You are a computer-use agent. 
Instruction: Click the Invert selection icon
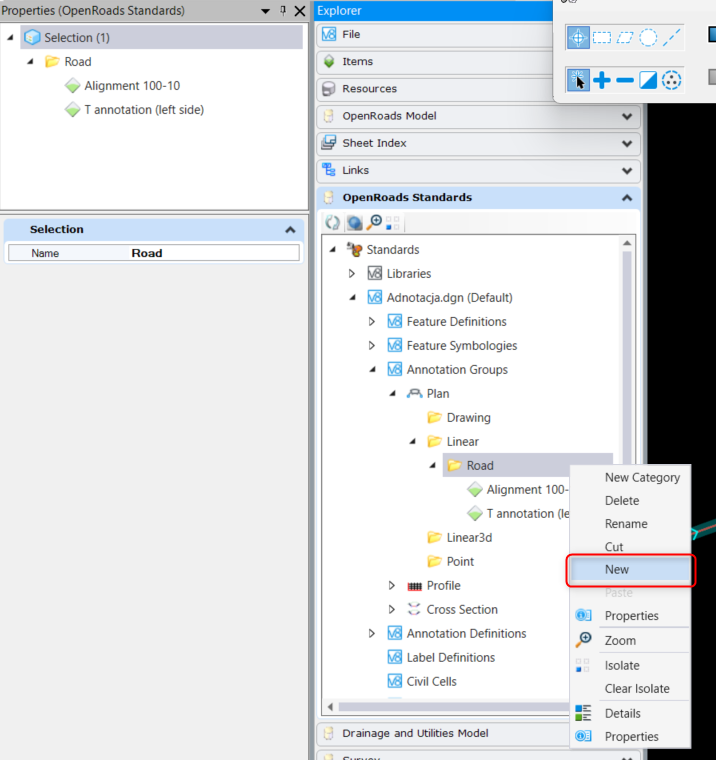(x=648, y=80)
